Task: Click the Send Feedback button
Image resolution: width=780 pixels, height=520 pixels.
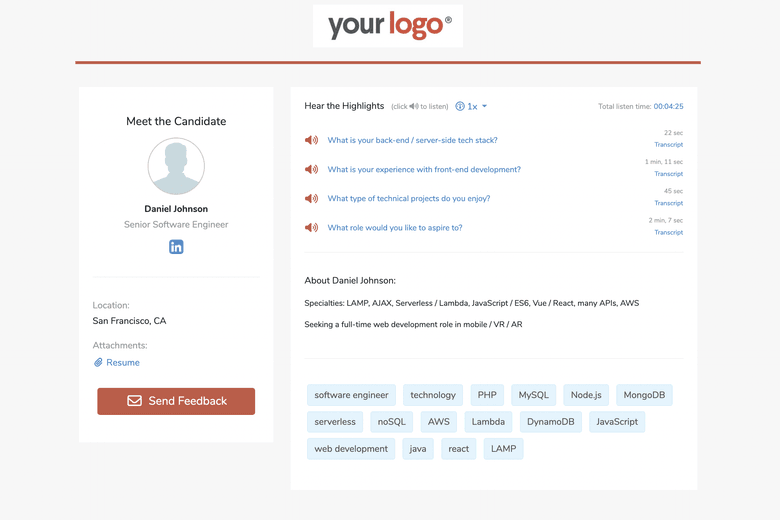Action: tap(176, 401)
